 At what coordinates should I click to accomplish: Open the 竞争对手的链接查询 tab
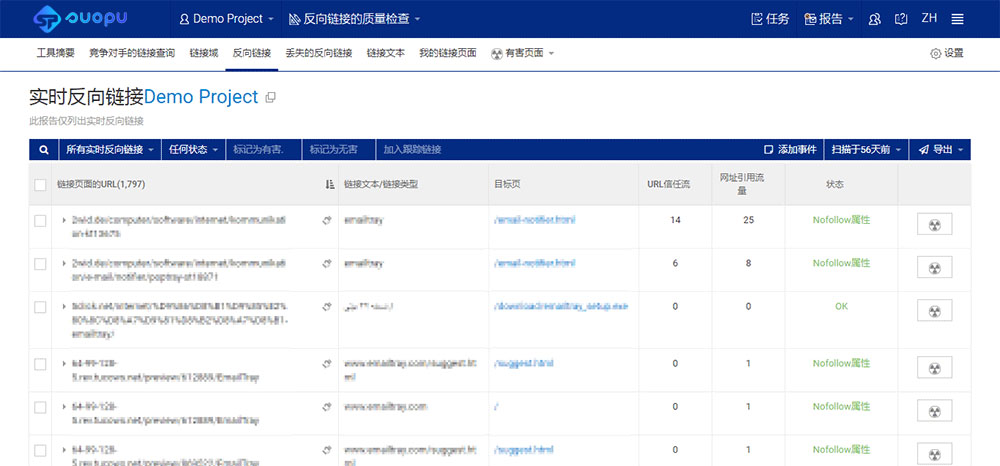(132, 54)
